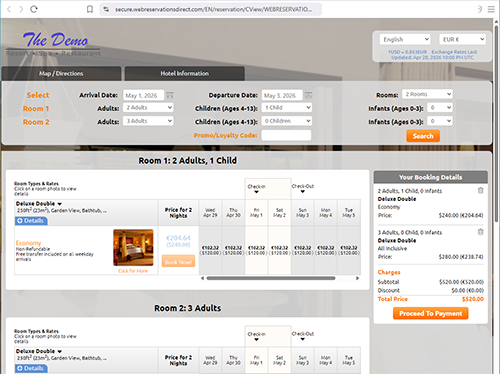Remove the All Inclusive booking via trash icon
This screenshot has width=500, height=374.
click(x=480, y=232)
